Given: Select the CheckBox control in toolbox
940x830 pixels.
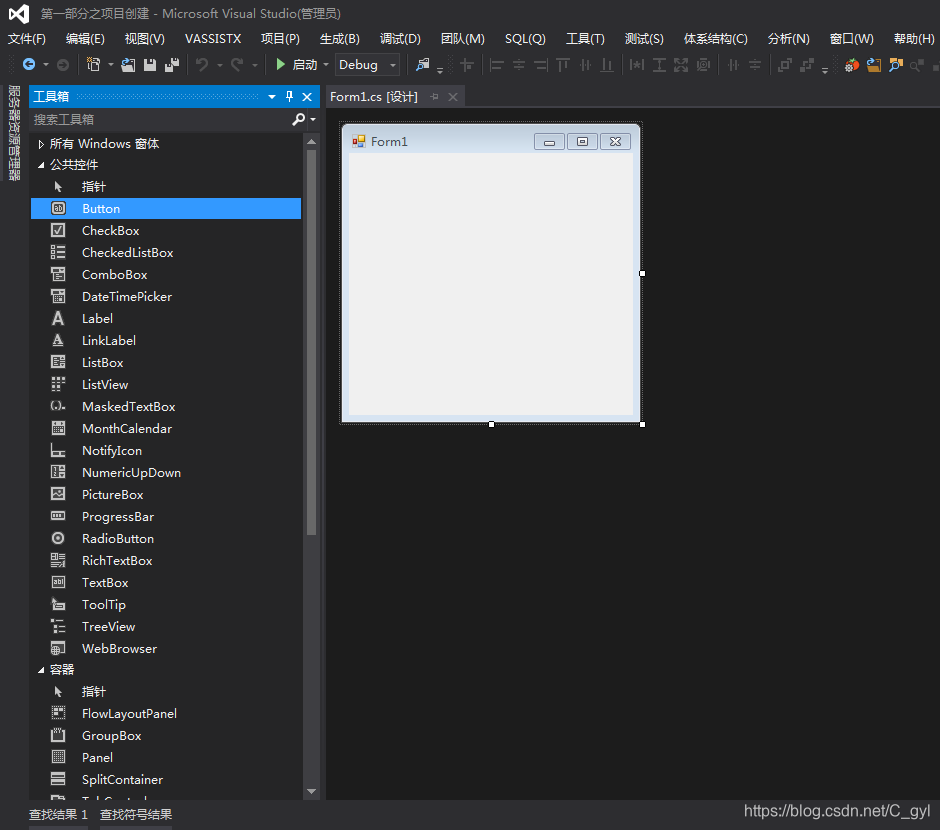Looking at the screenshot, I should (166, 231).
